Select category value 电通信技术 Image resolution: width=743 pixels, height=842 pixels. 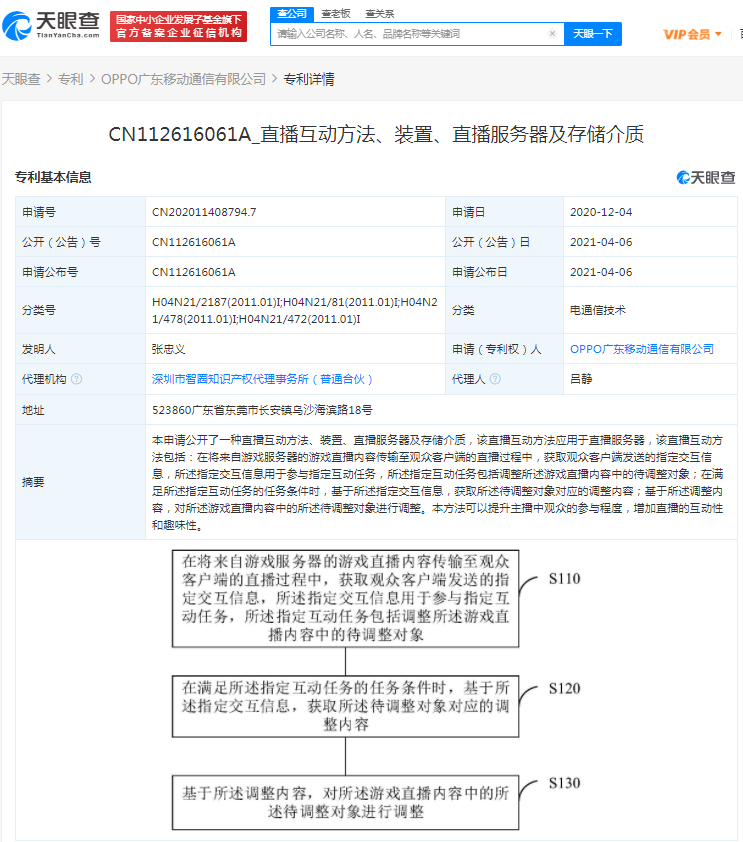click(598, 310)
